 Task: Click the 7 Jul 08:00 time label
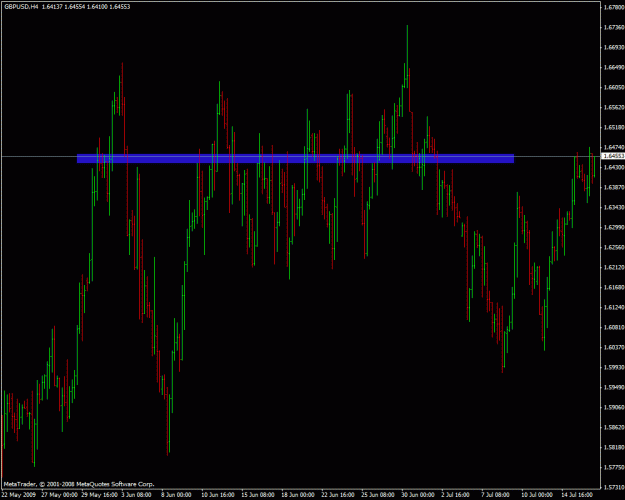(495, 495)
